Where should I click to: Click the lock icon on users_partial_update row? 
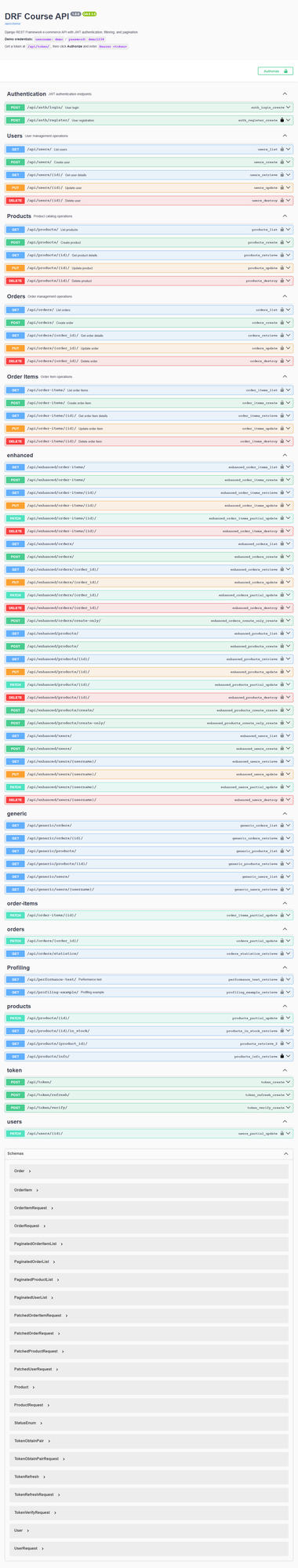point(282,1134)
